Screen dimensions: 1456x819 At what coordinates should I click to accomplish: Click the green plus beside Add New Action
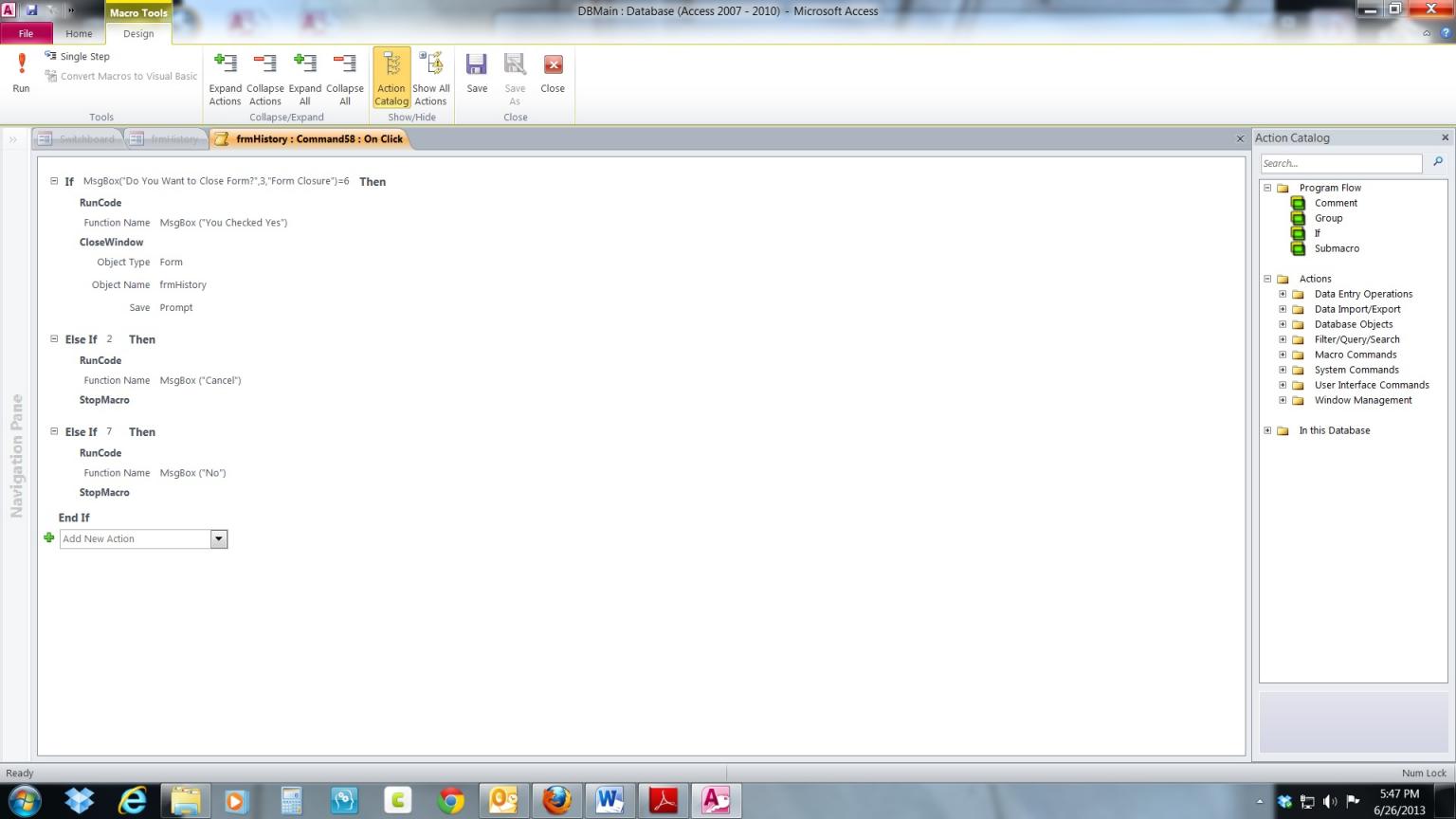(49, 537)
